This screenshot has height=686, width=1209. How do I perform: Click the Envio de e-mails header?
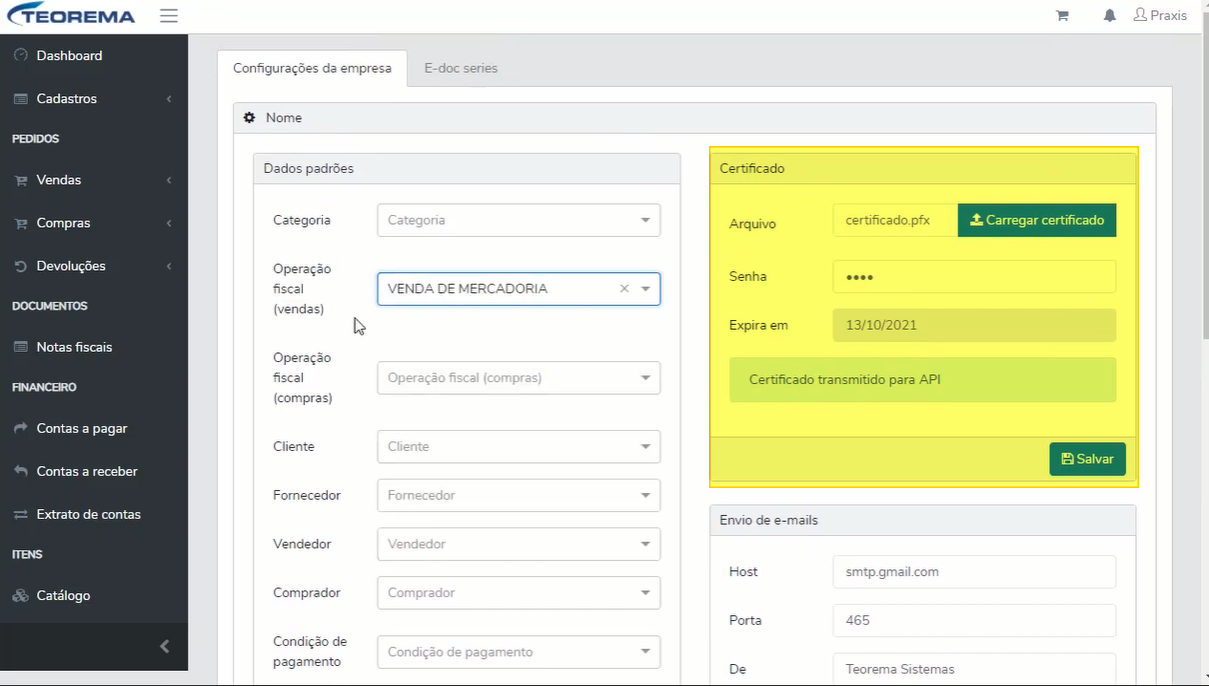click(x=923, y=520)
